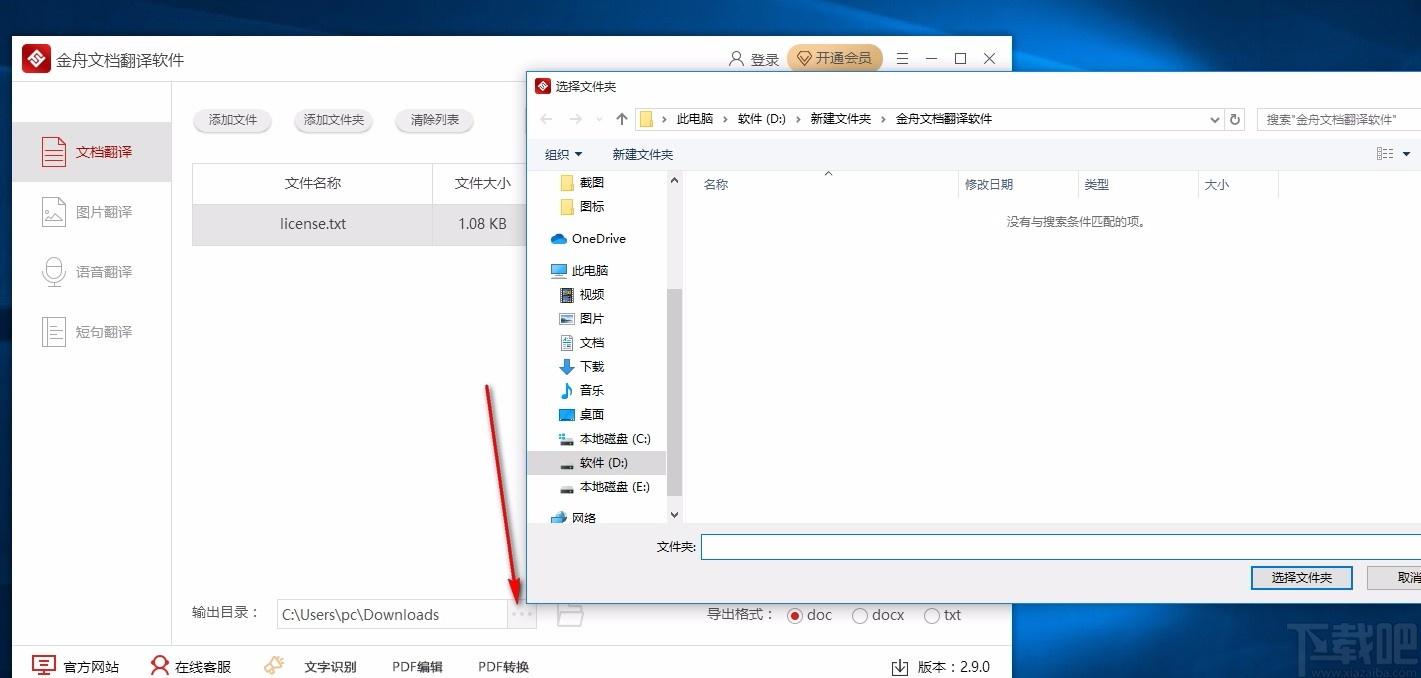Select 本地磁盘 (E:) drive

605,486
